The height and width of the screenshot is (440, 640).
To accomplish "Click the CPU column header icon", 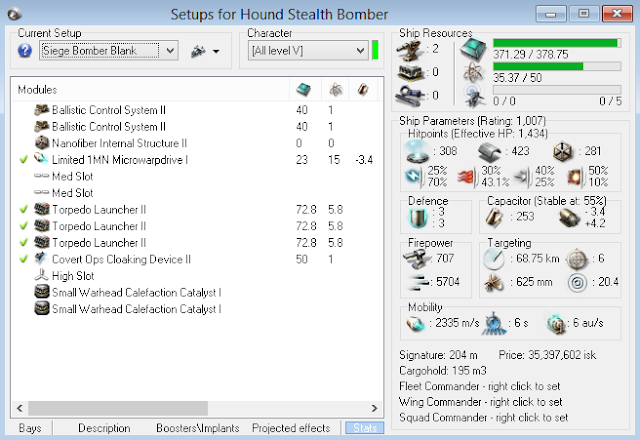I will click(x=303, y=89).
